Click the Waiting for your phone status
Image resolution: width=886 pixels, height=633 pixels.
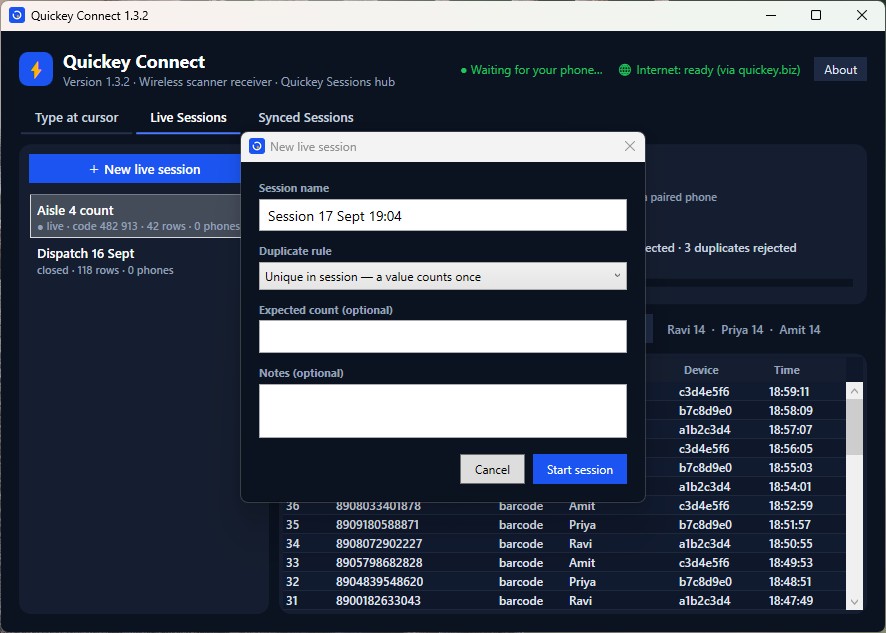point(531,70)
